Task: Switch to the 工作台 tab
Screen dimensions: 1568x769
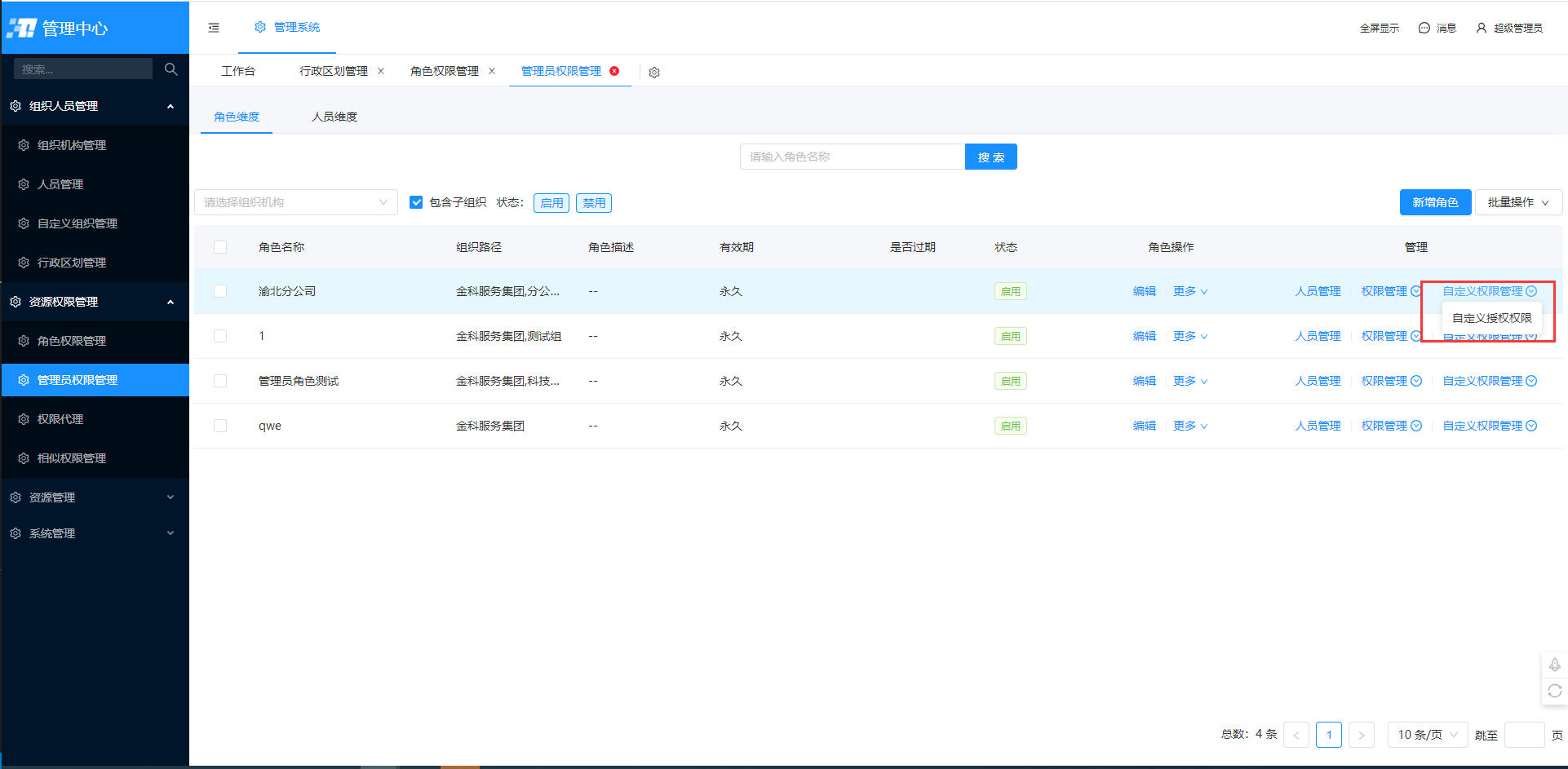Action: 238,71
